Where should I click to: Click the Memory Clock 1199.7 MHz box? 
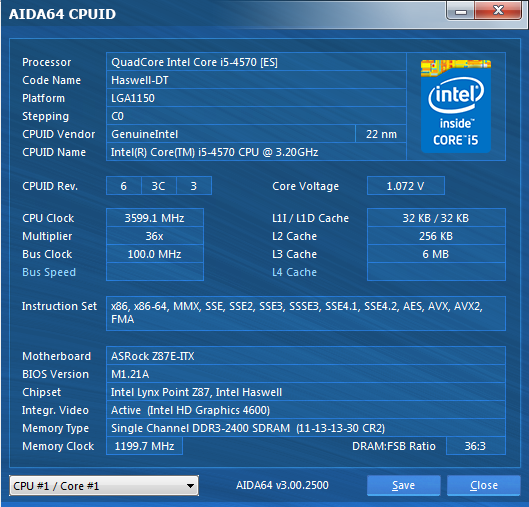pos(144,446)
